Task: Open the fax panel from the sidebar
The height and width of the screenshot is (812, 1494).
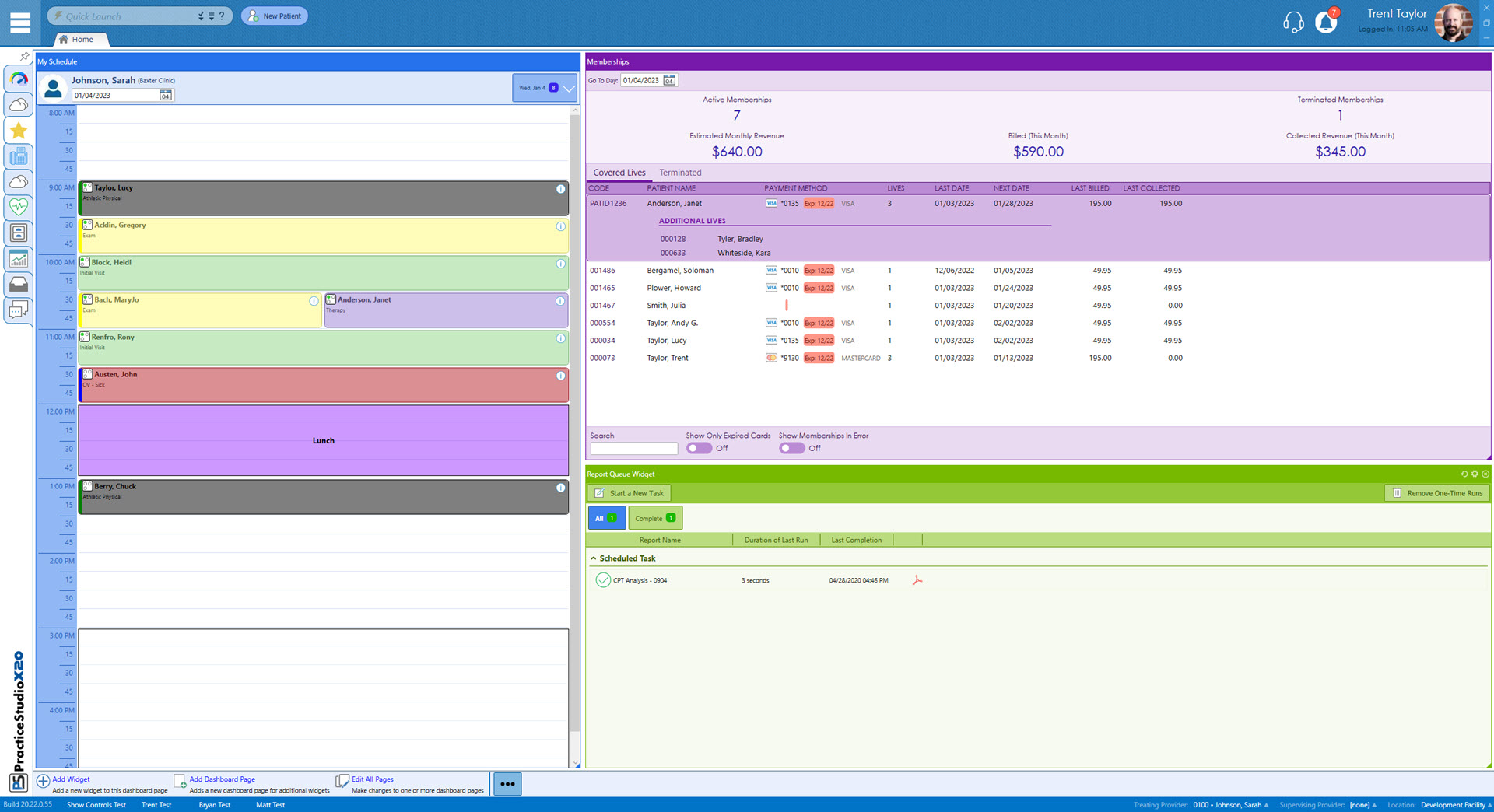Action: point(18,156)
